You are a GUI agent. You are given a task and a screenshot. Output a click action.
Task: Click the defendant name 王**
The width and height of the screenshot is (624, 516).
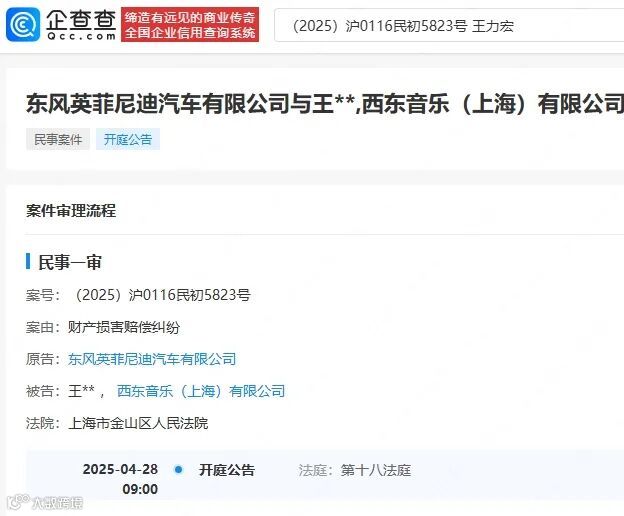tap(82, 391)
